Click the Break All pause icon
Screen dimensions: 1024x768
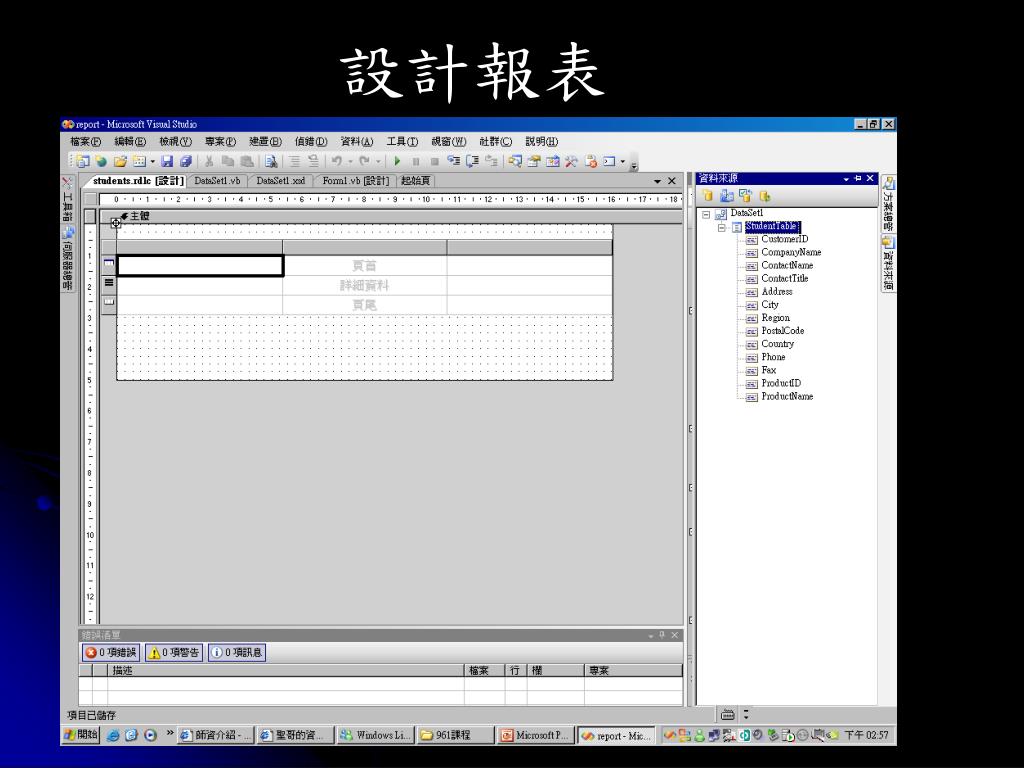coord(415,161)
